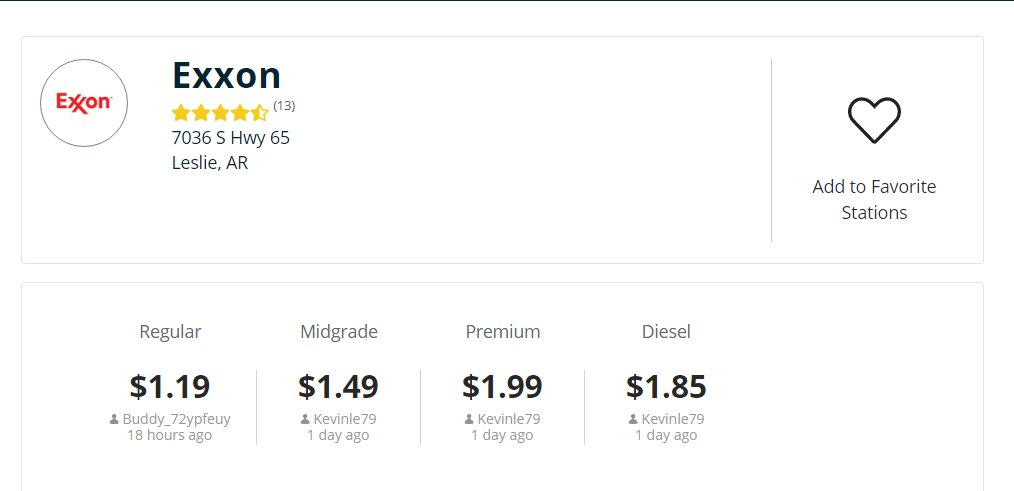Click the star rating for Exxon
1014x491 pixels.
(x=220, y=113)
